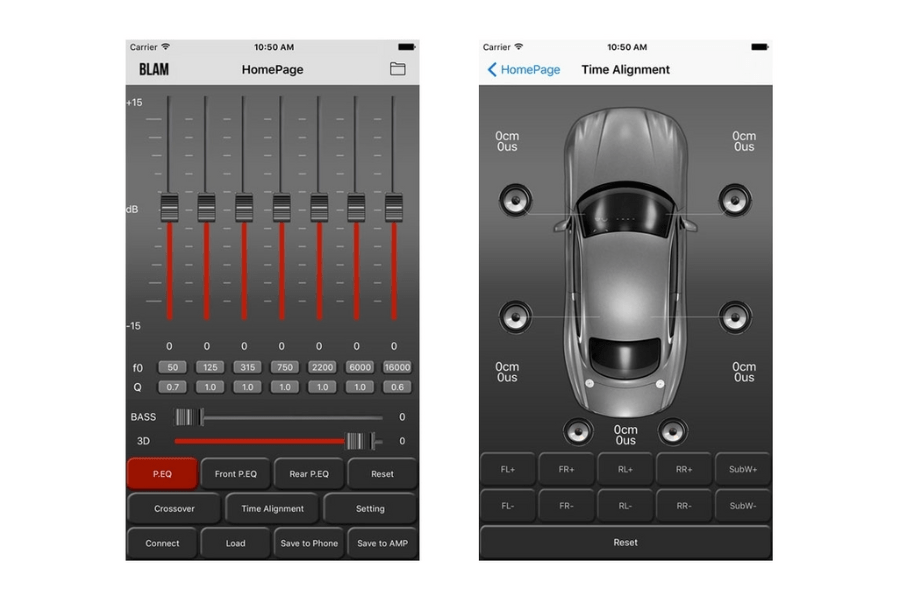Viewport: 900px width, 600px height.
Task: Tap the battery icon on HomePage screen
Action: click(406, 47)
